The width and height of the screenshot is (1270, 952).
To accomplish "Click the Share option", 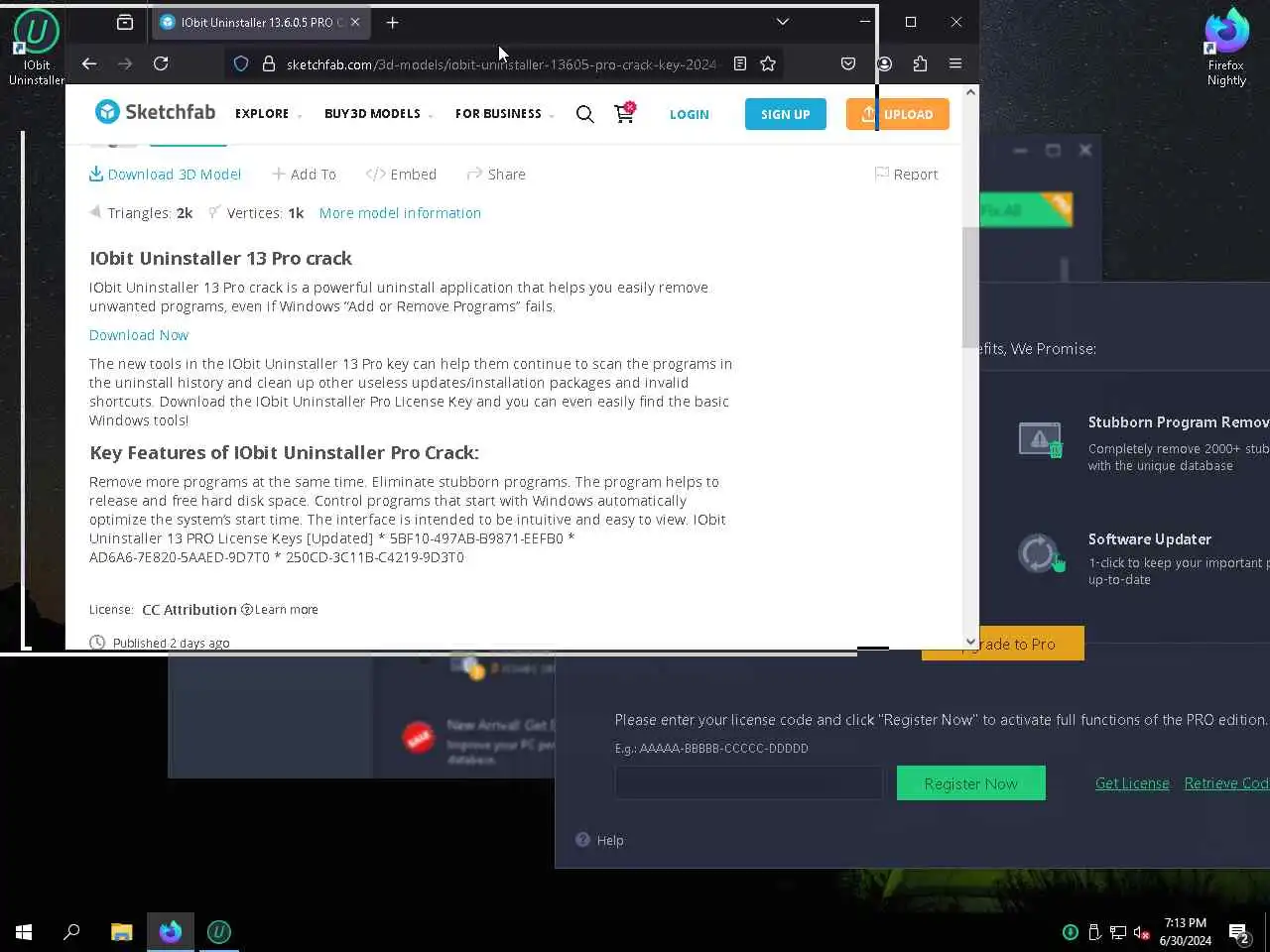I will (496, 174).
